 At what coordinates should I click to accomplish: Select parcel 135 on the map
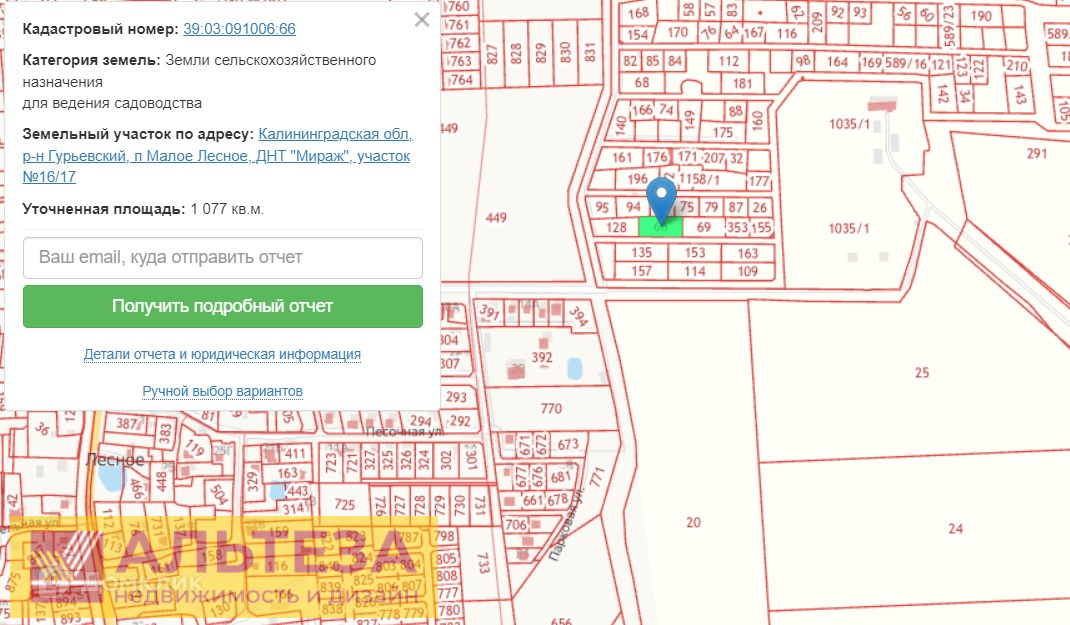click(641, 252)
